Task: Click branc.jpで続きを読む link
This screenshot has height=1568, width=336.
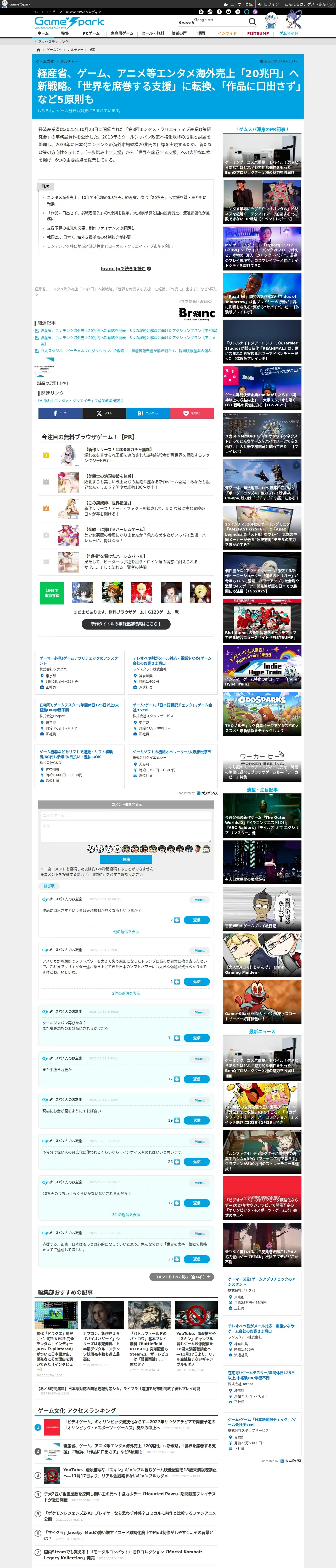Action: tap(126, 268)
